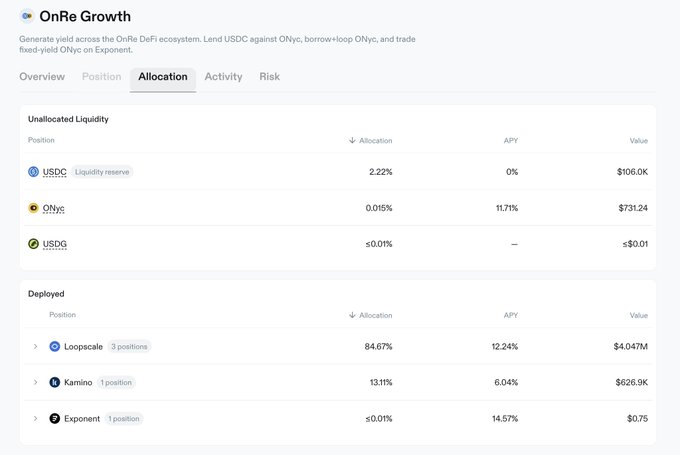Click the Loopscale APY 12.24%
The height and width of the screenshot is (455, 680).
pyautogui.click(x=505, y=346)
